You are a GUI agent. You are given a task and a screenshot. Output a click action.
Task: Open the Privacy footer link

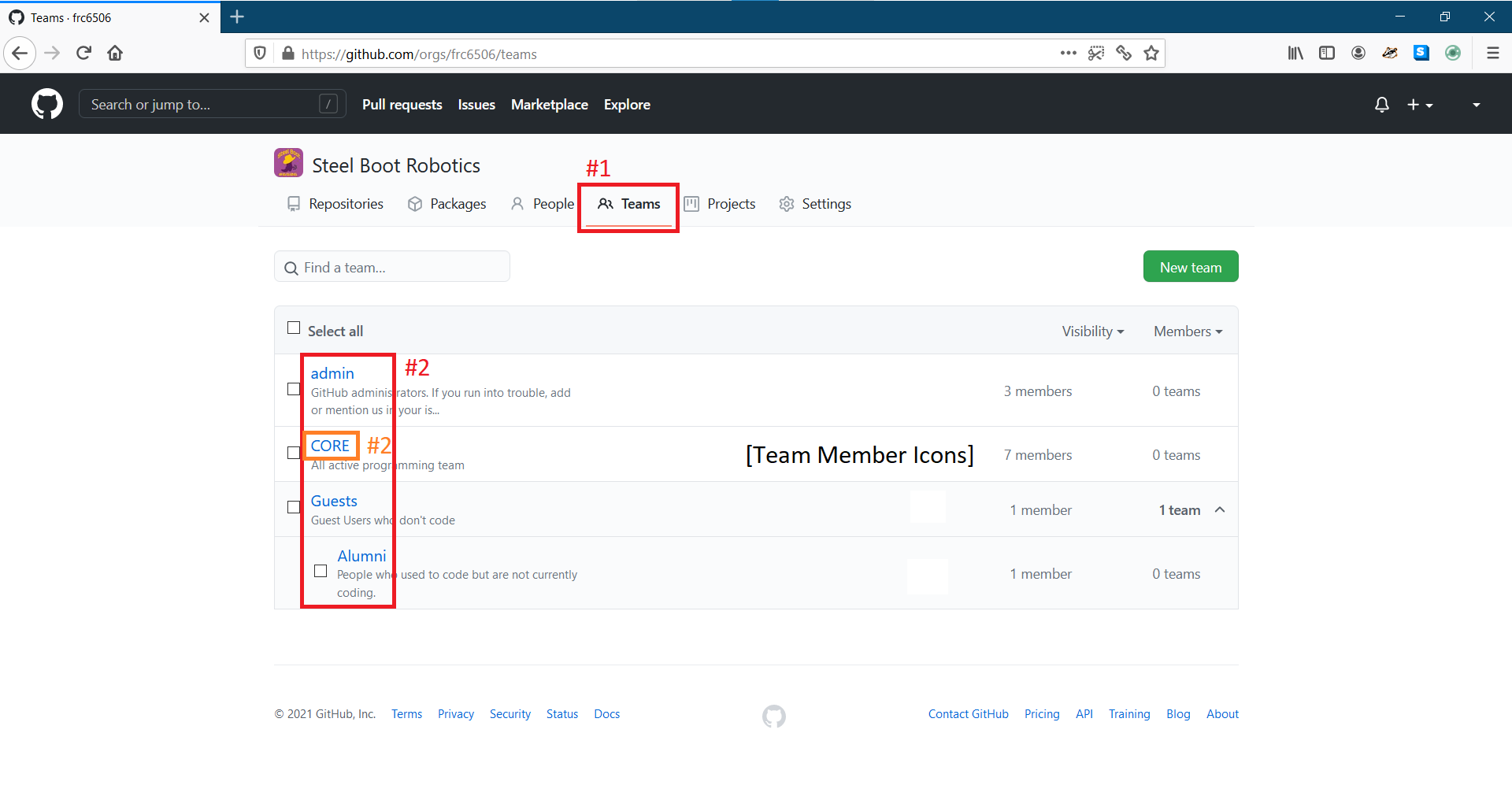(456, 714)
